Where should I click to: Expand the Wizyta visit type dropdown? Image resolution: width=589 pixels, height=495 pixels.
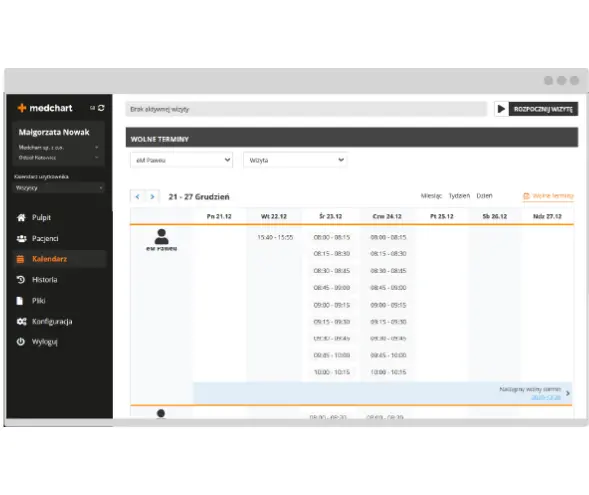[x=296, y=160]
